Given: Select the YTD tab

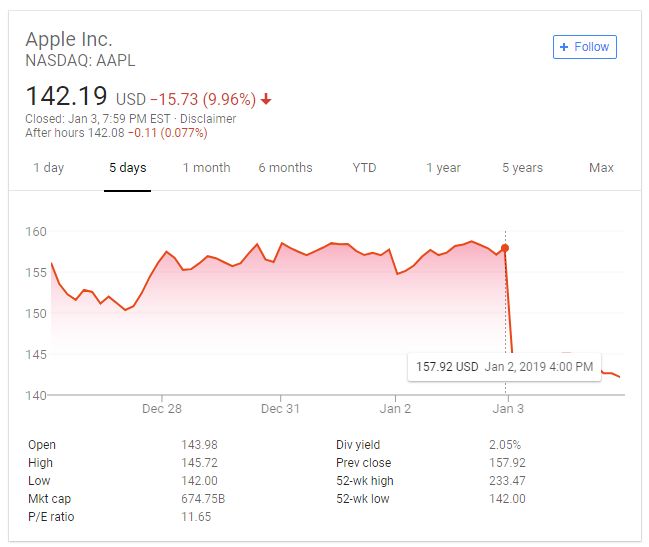Looking at the screenshot, I should click(x=364, y=168).
